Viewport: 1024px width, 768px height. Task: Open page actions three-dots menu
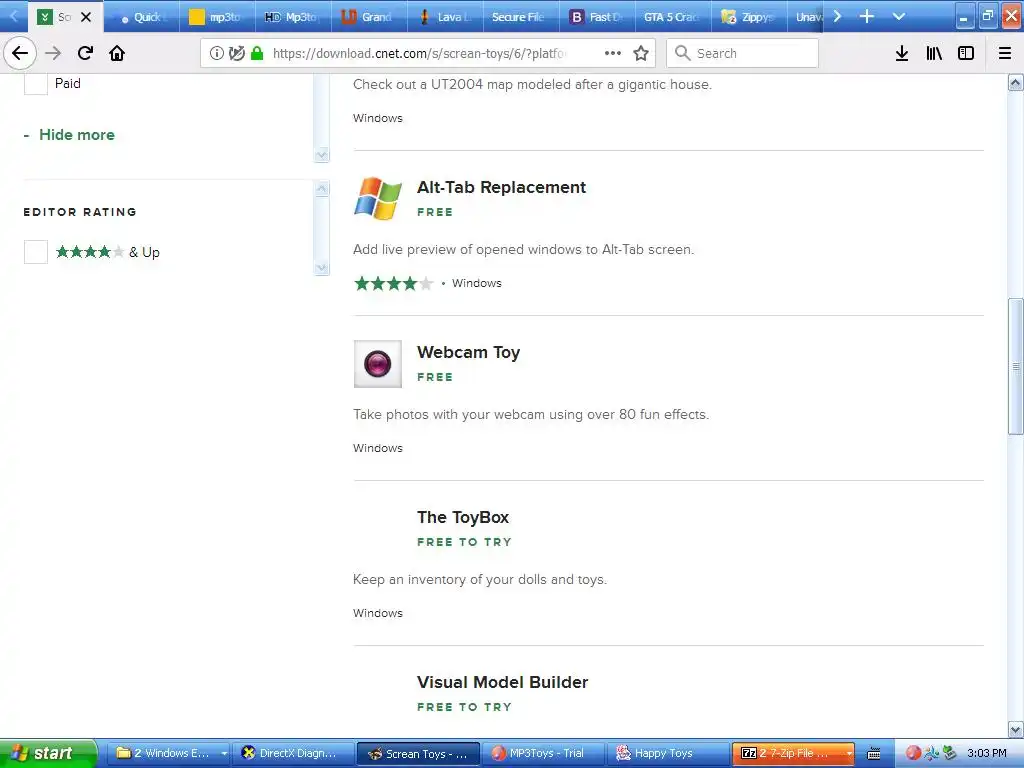(x=613, y=53)
